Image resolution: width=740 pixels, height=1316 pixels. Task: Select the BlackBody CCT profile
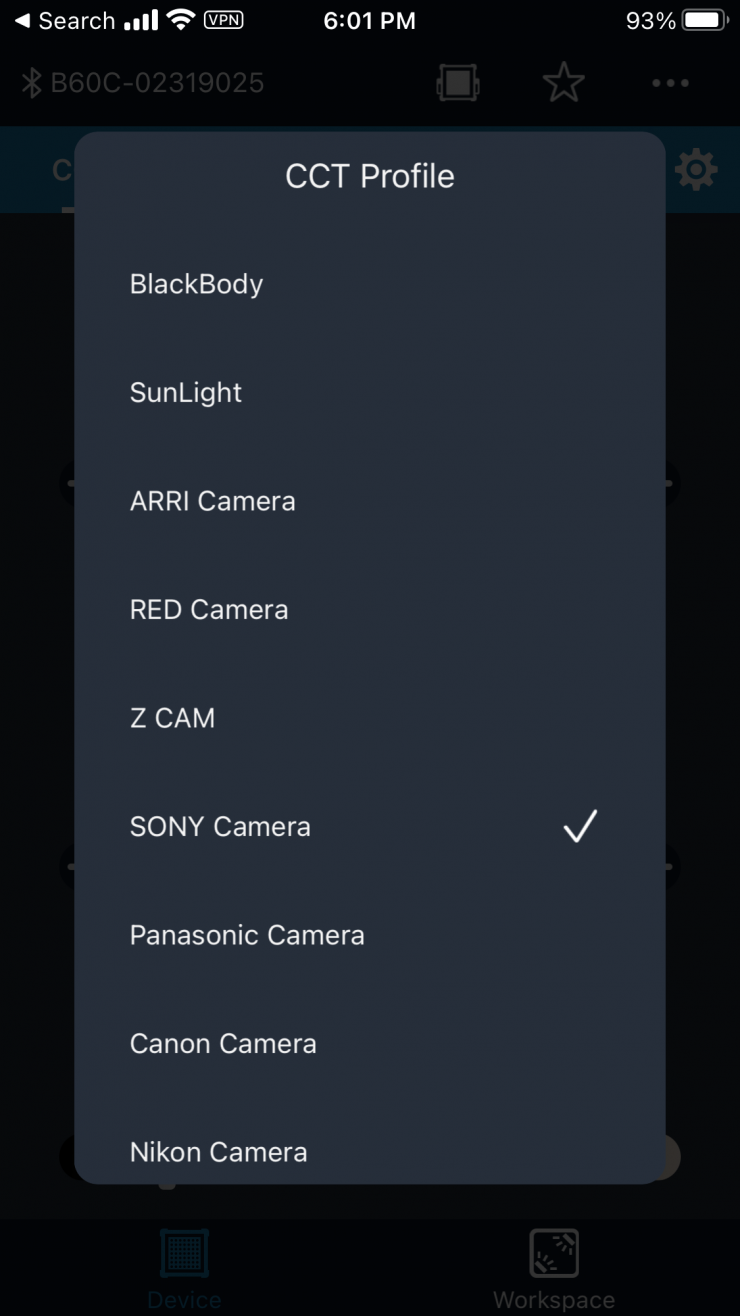(196, 284)
